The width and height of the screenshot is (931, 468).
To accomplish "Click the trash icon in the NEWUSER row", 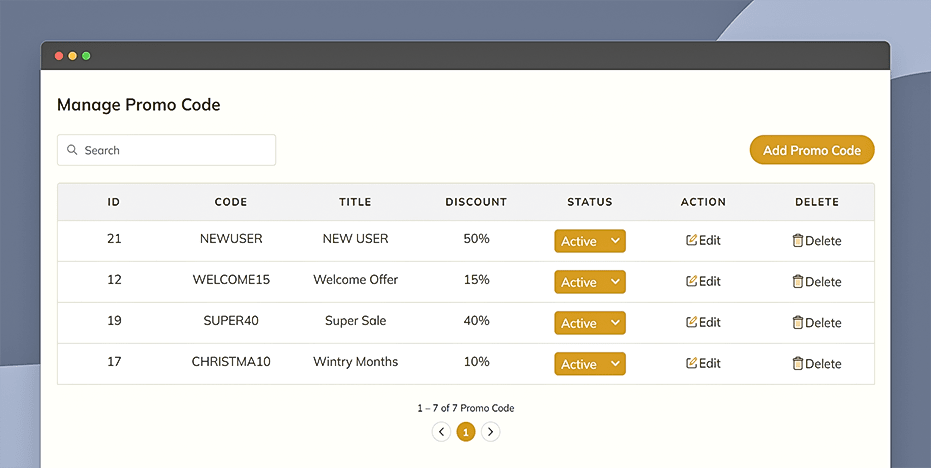I will (798, 240).
